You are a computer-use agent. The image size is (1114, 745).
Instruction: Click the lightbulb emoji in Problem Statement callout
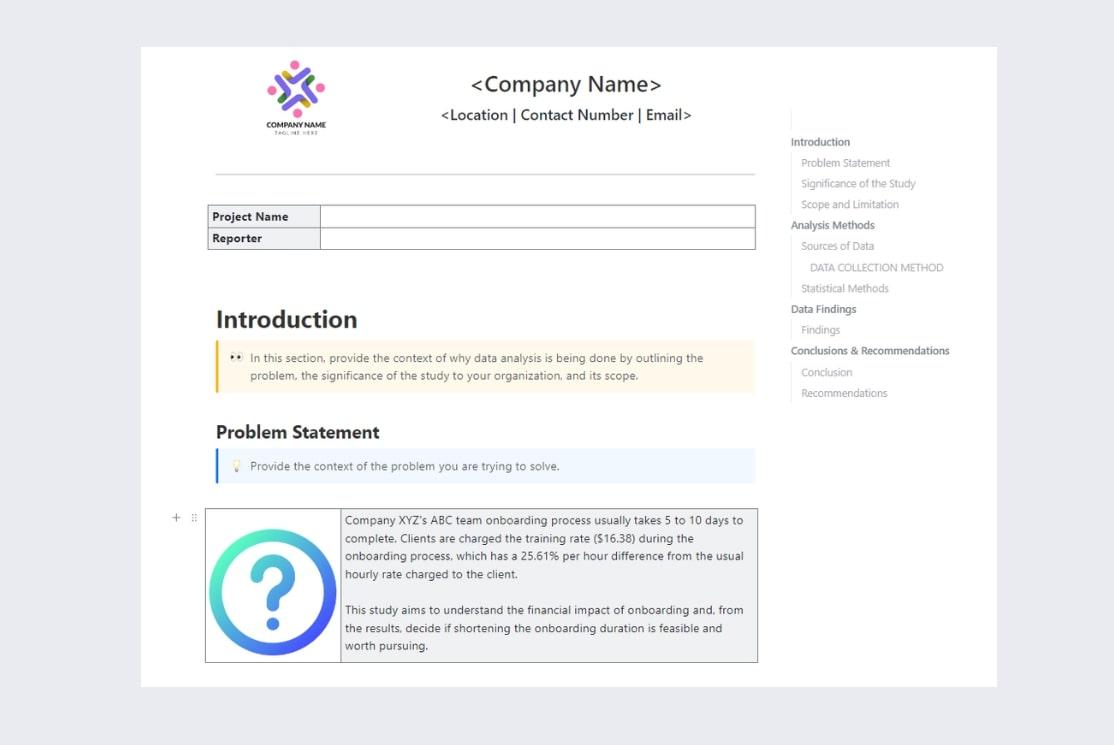coord(237,466)
